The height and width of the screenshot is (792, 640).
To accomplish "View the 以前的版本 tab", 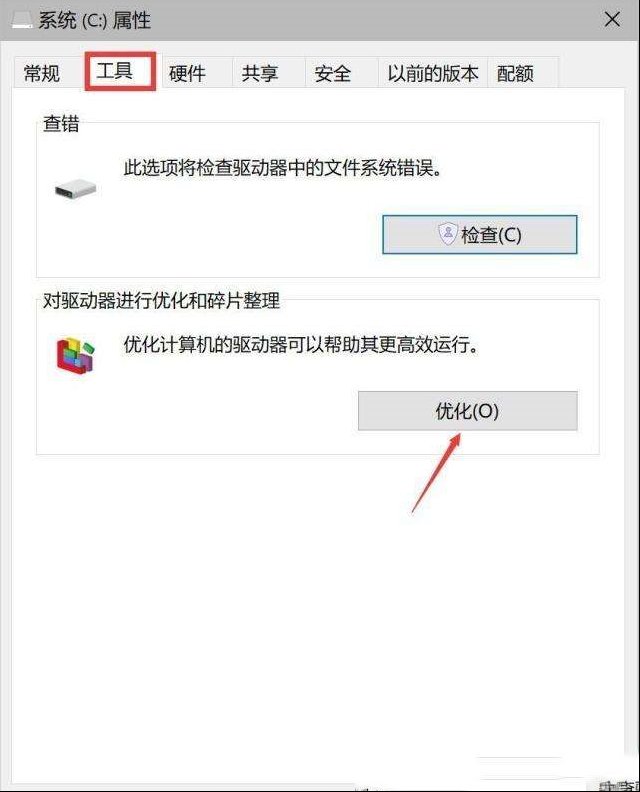I will click(x=433, y=74).
